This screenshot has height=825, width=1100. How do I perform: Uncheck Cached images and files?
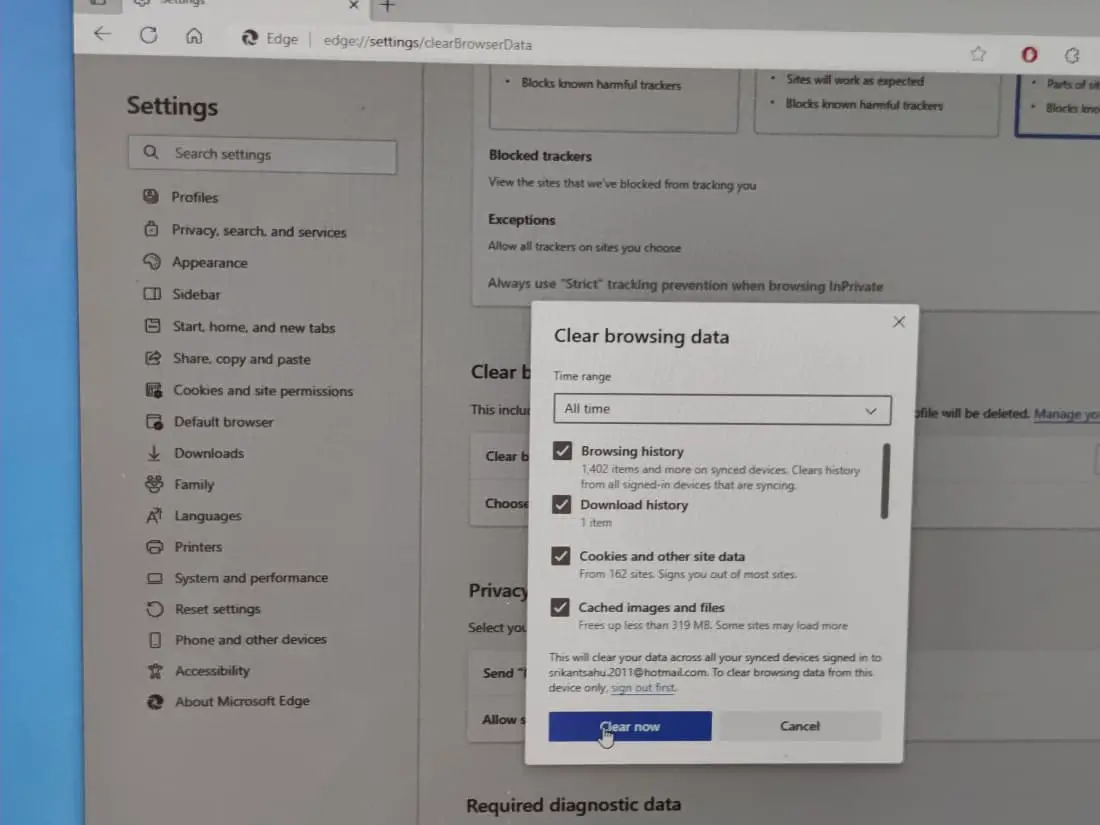pyautogui.click(x=561, y=606)
